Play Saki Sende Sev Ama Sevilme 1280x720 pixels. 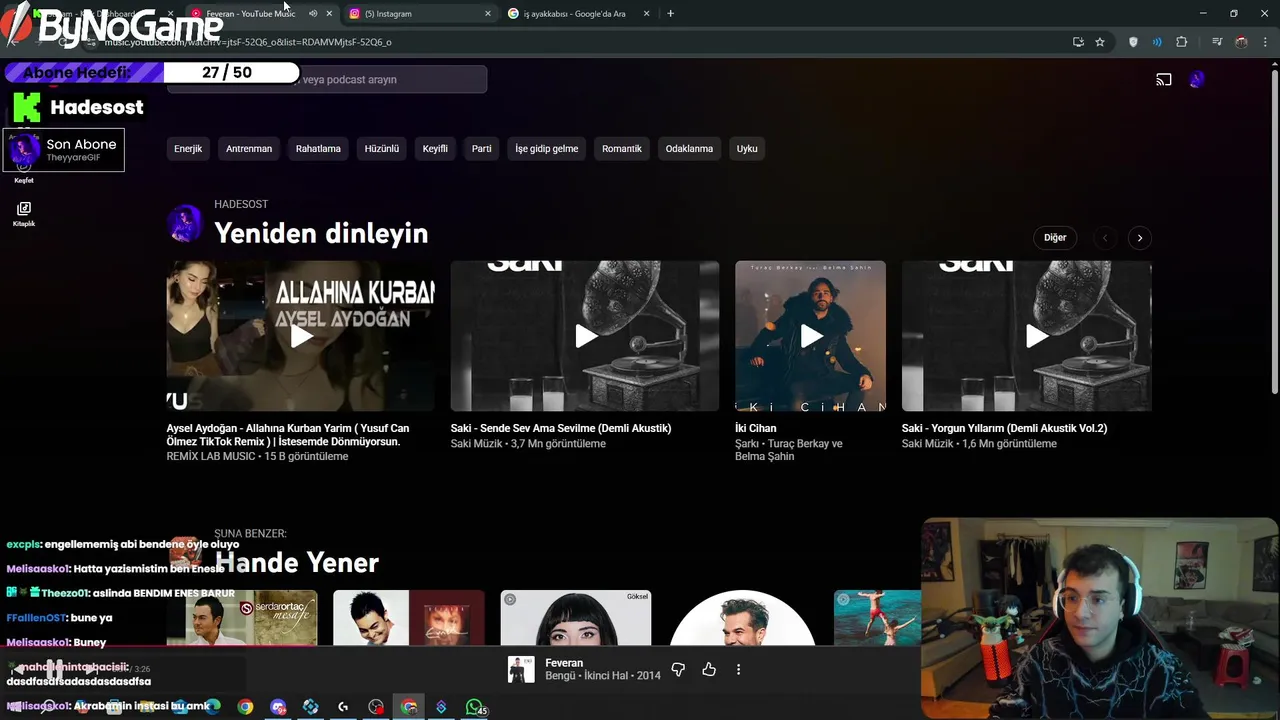(585, 336)
